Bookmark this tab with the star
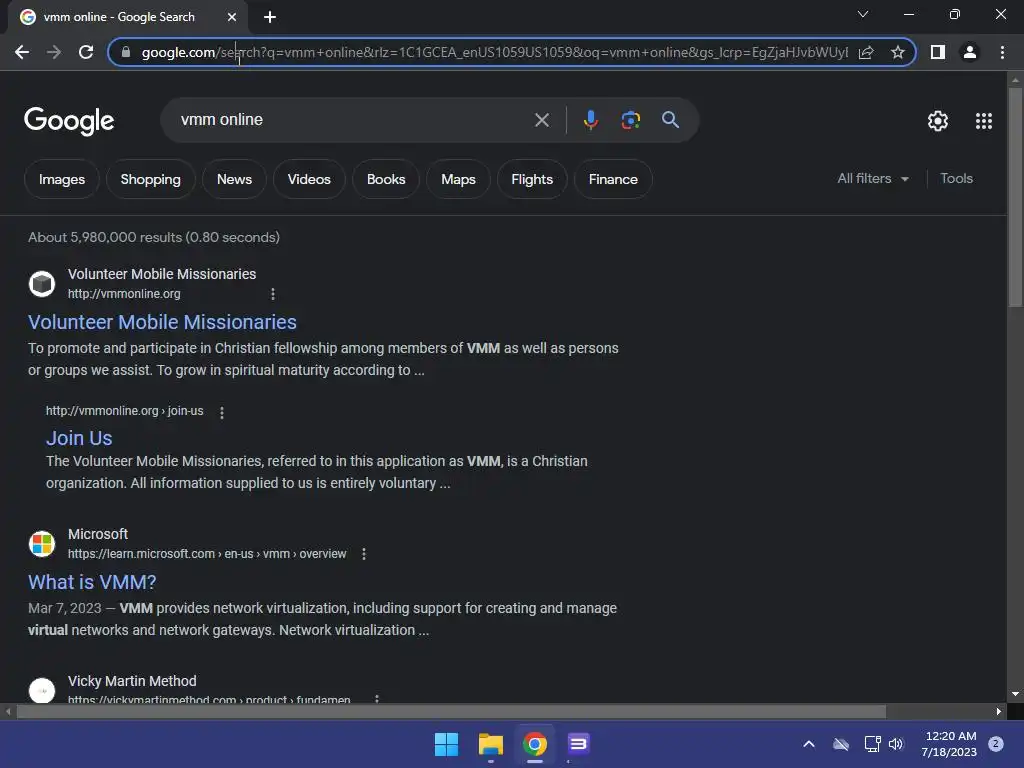 pyautogui.click(x=898, y=52)
